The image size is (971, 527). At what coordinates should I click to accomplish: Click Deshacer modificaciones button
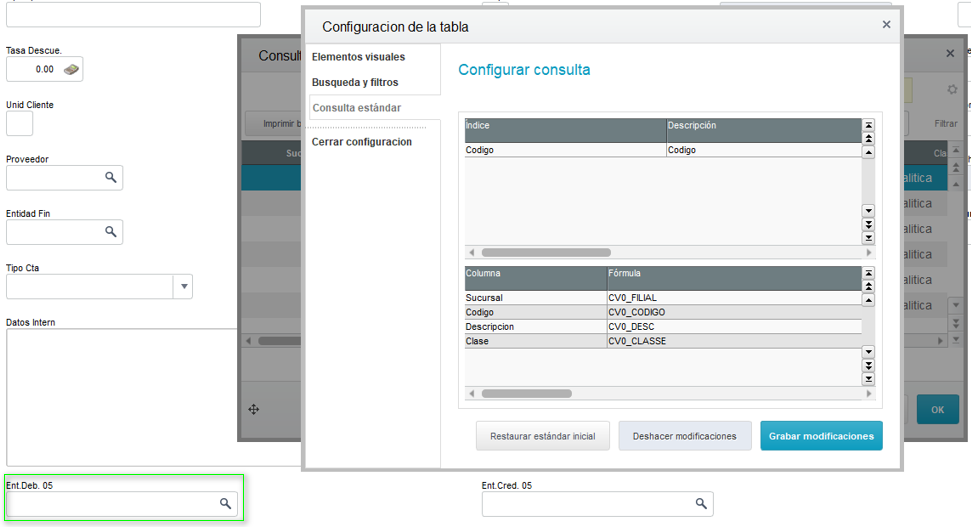click(684, 436)
